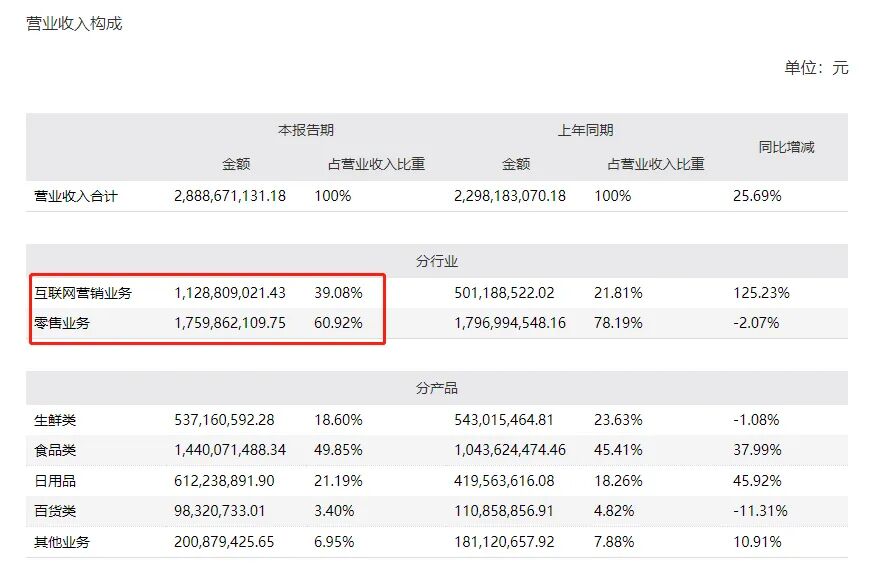This screenshot has width=875, height=581.
Task: Click the 本报告期 column header
Action: point(306,130)
